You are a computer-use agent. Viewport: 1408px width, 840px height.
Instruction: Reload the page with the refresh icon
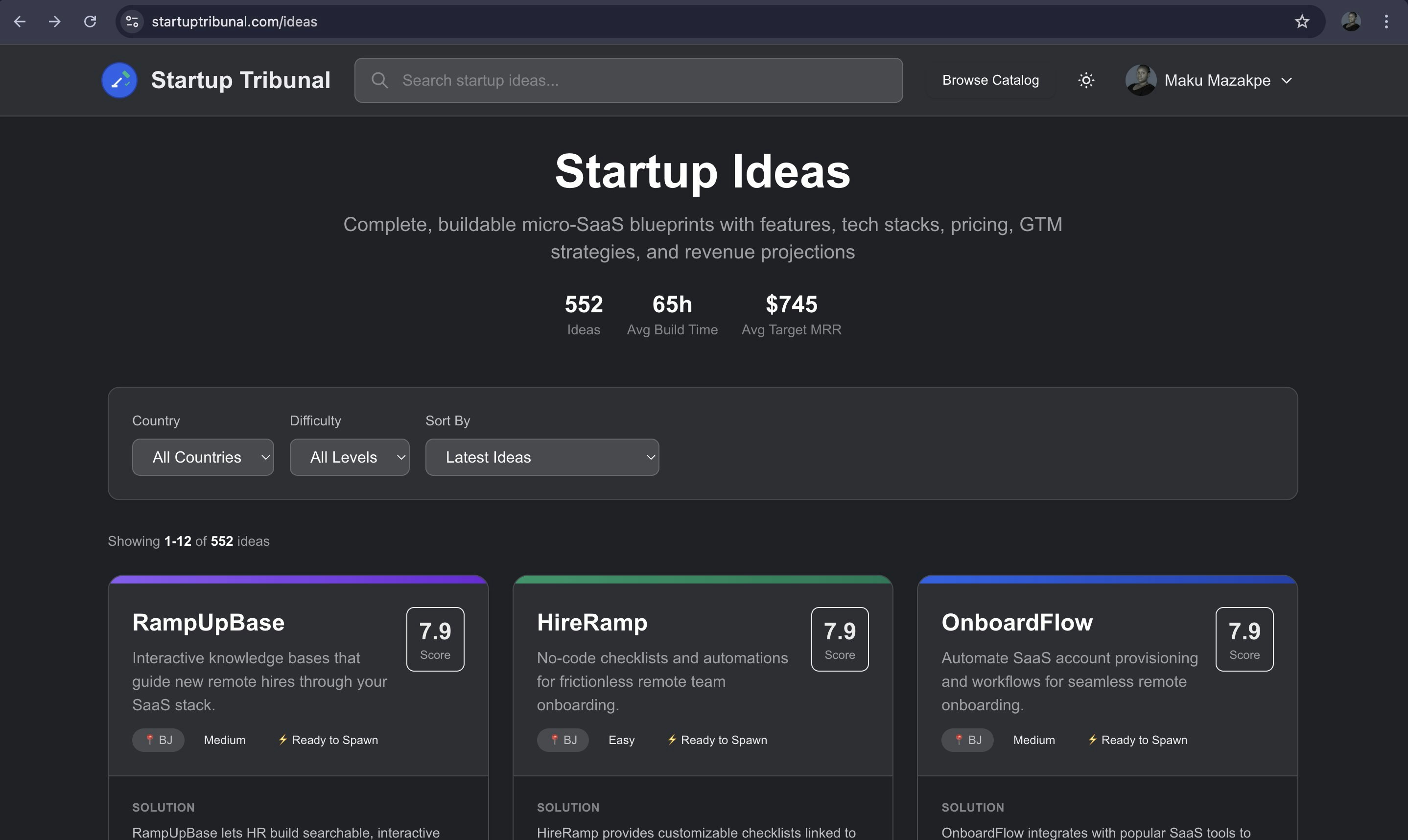tap(90, 22)
